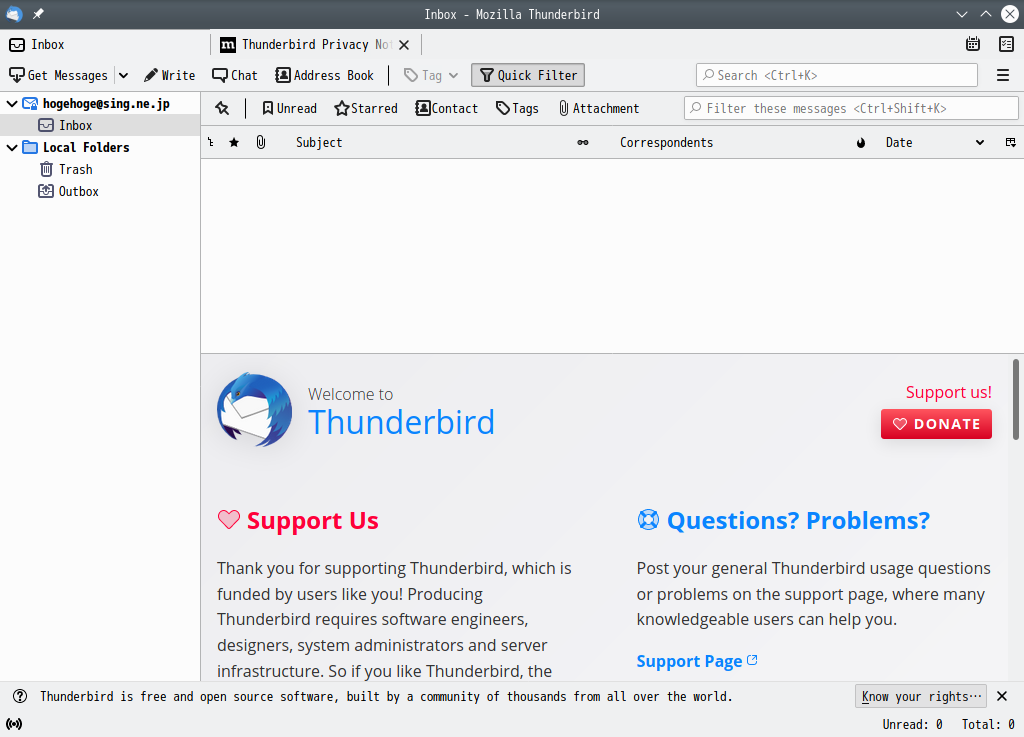1024x737 pixels.
Task: Filter by Contact messages
Action: click(447, 108)
